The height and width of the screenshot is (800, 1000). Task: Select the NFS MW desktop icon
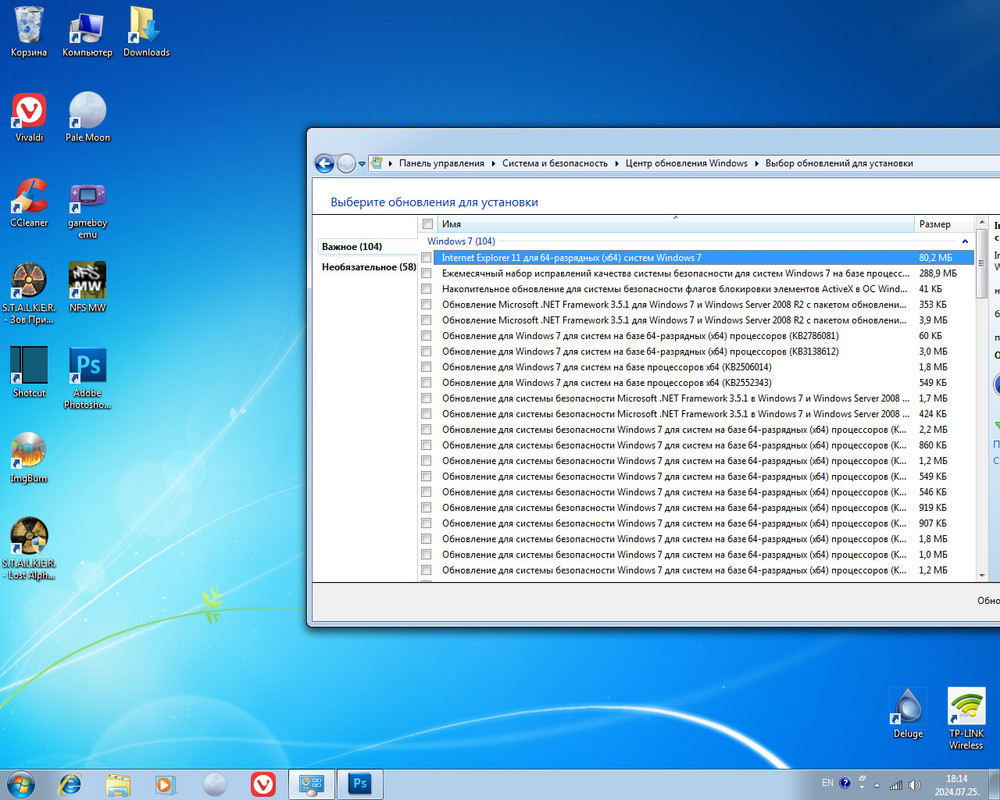(87, 287)
